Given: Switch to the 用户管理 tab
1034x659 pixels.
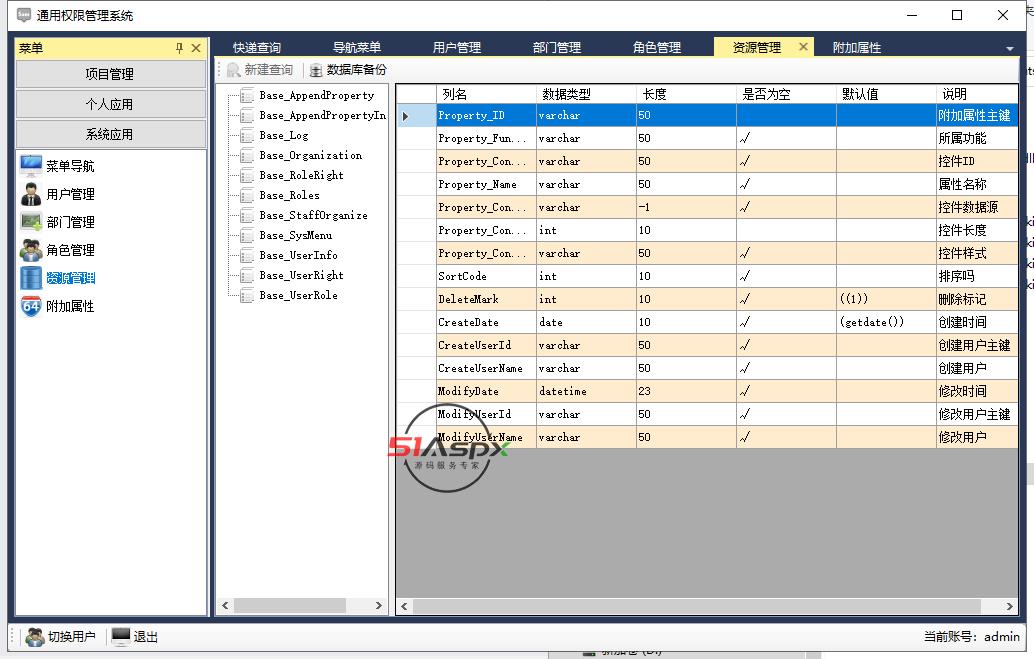Looking at the screenshot, I should pyautogui.click(x=457, y=47).
